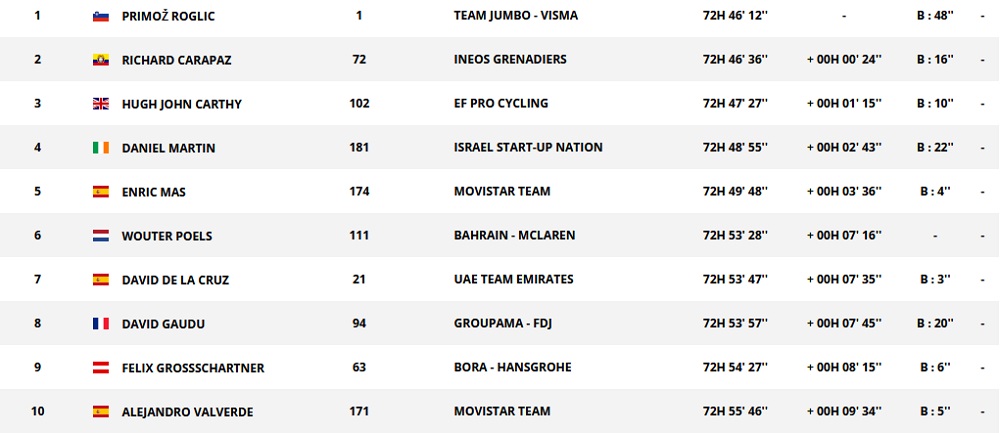Open the Israel Start-Up Nation team
1000x433 pixels.
(x=528, y=148)
